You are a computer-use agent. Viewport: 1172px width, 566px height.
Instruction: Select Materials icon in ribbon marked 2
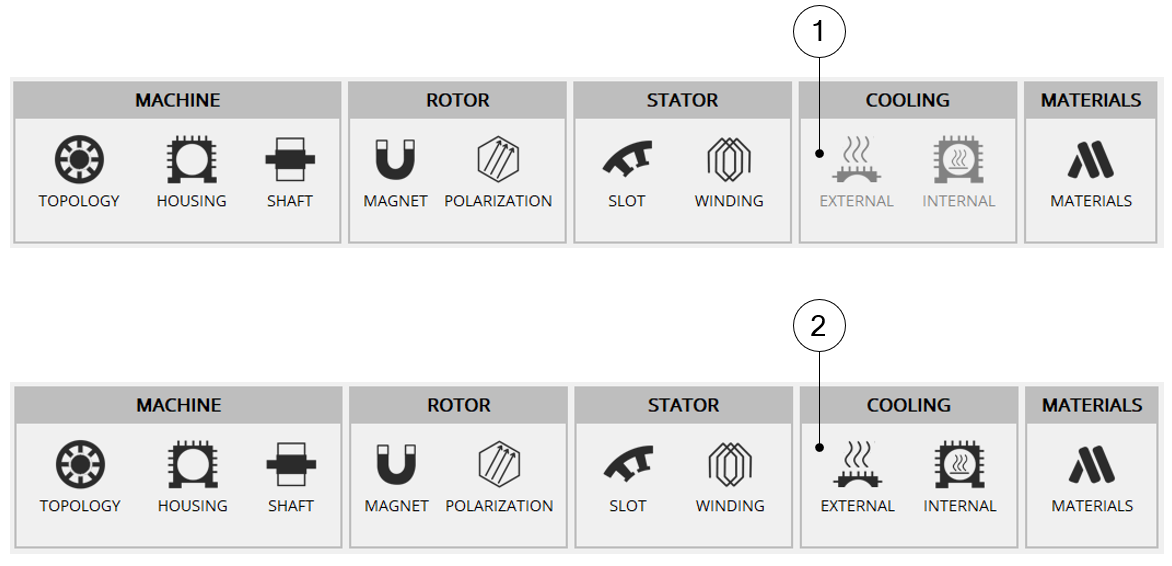(x=1092, y=466)
